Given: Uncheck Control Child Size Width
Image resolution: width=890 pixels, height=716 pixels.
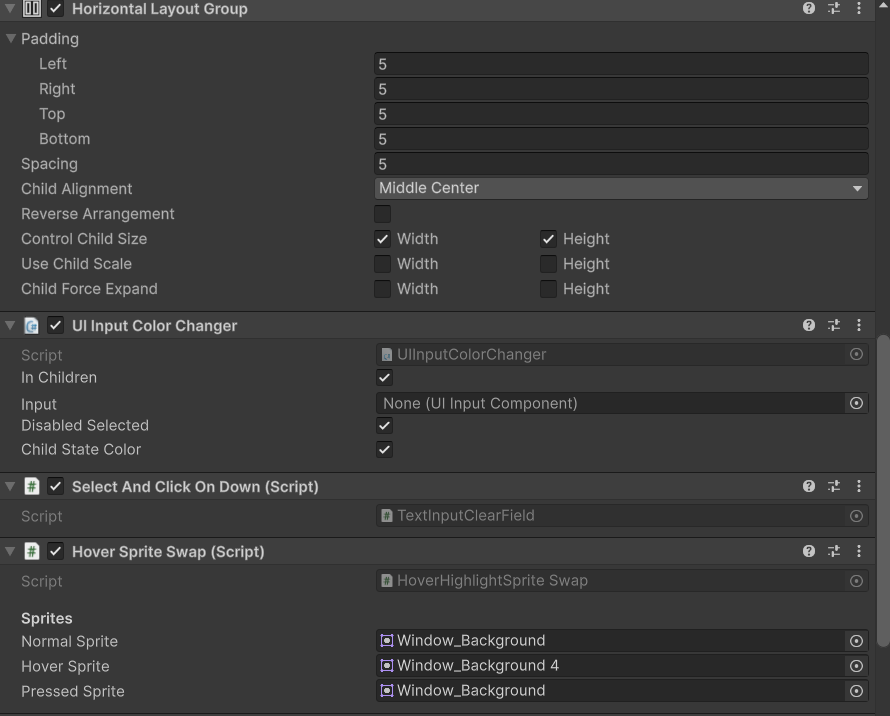Looking at the screenshot, I should [382, 239].
